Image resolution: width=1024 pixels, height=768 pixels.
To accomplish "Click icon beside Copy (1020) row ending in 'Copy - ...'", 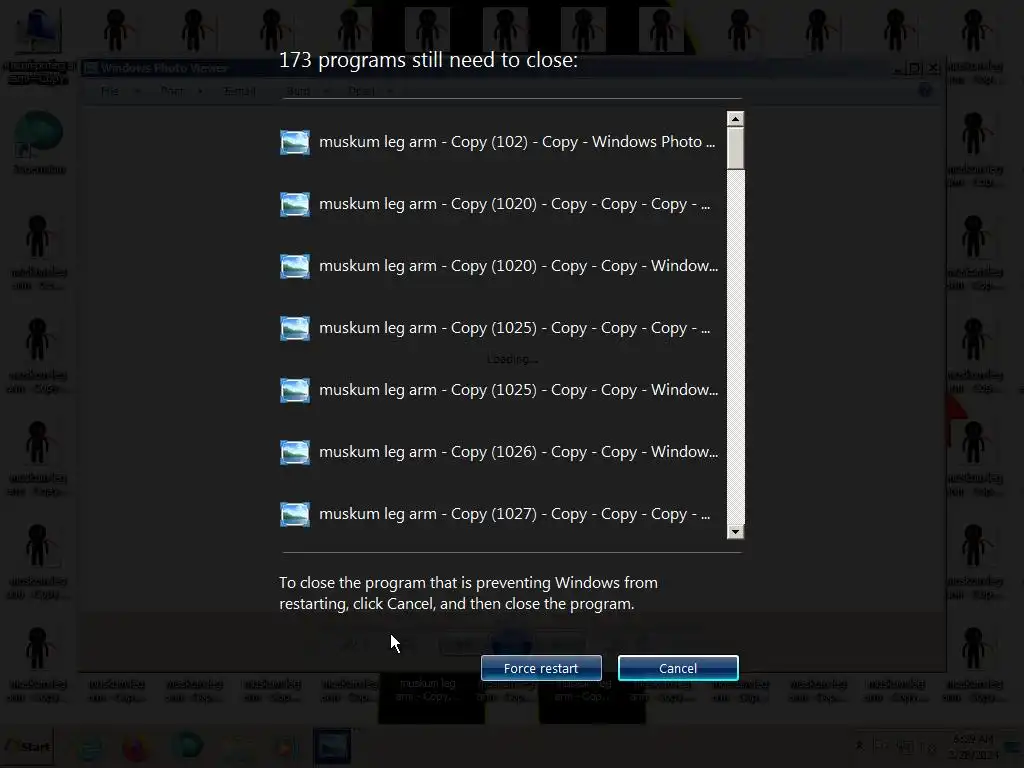I will (x=295, y=204).
